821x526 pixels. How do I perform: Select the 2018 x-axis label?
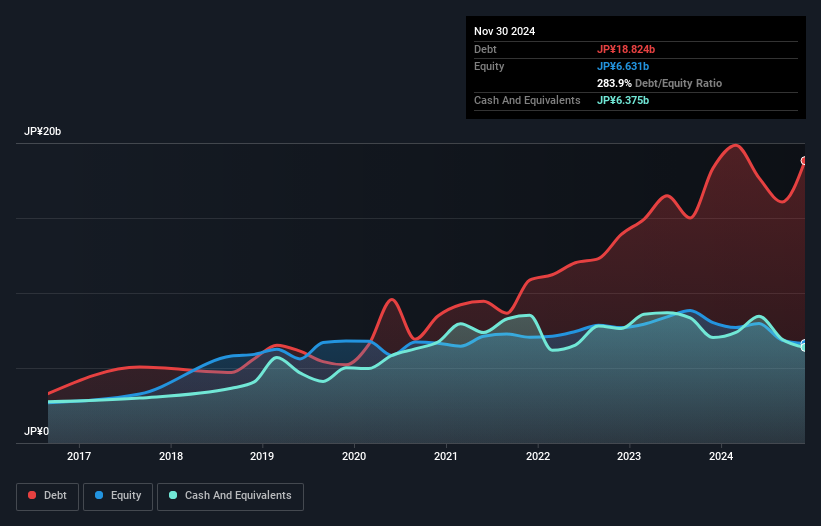coord(171,456)
